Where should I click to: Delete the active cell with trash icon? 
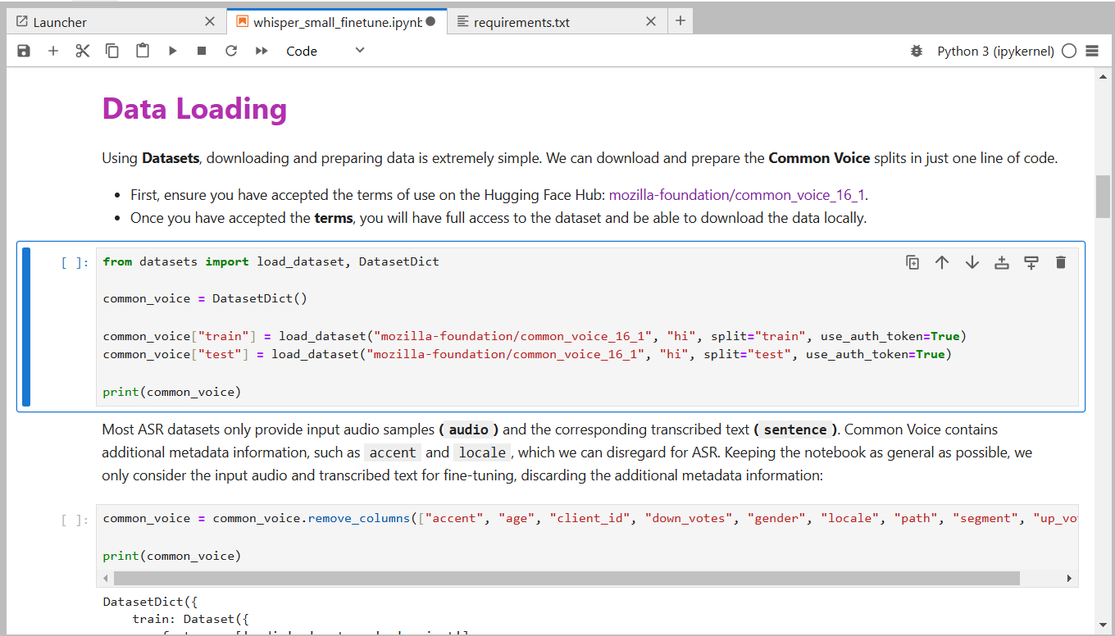1061,263
